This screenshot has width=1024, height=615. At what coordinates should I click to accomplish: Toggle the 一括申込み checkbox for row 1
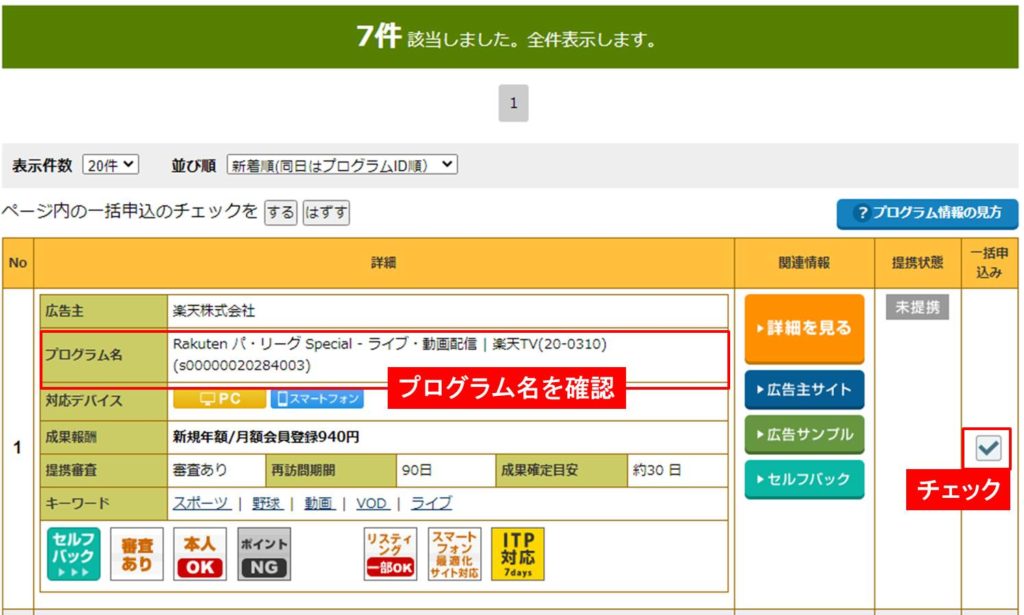pos(988,448)
